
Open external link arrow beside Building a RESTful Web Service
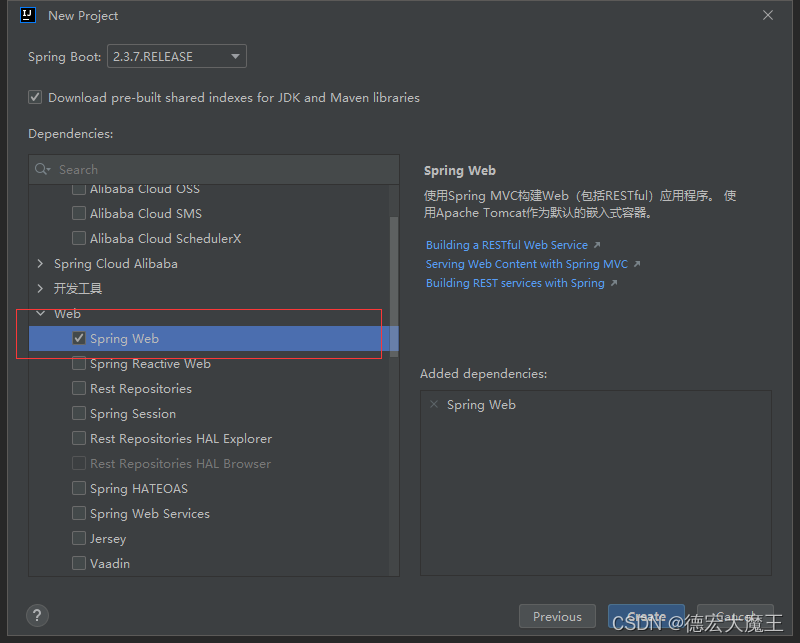pos(597,245)
